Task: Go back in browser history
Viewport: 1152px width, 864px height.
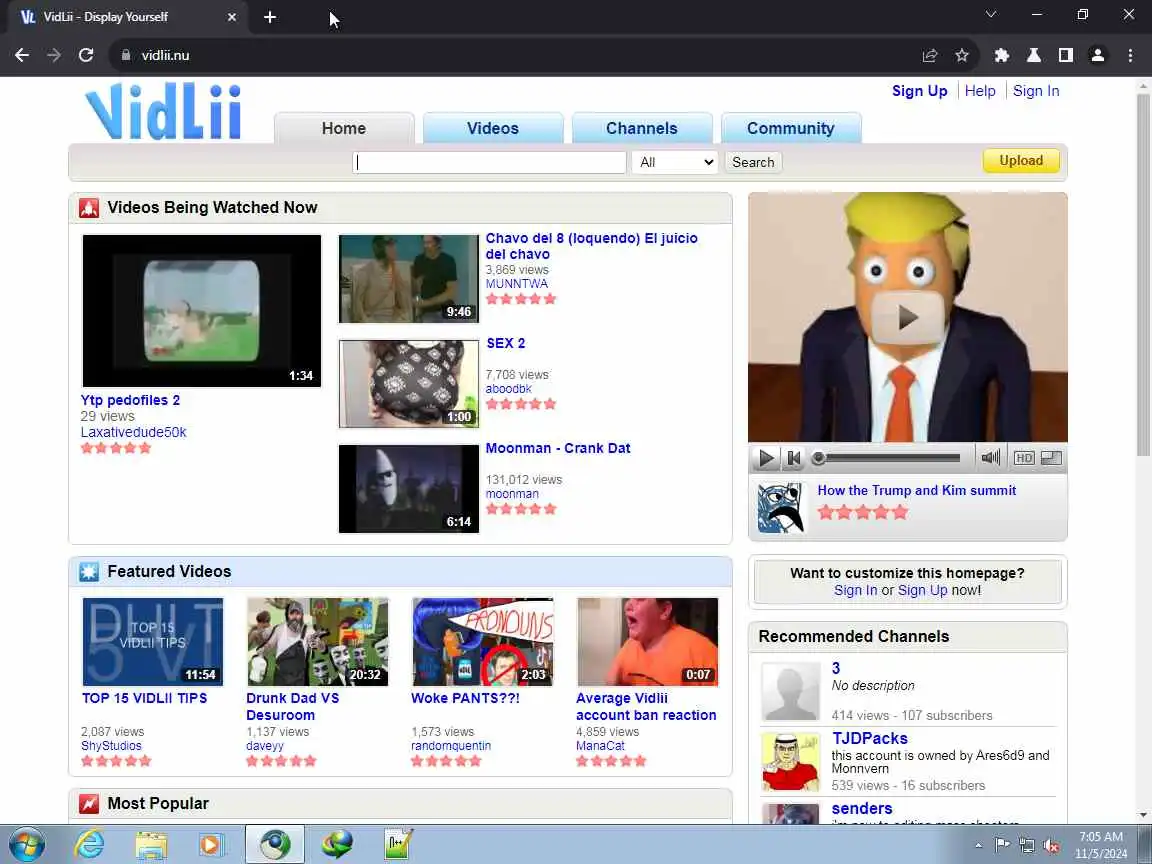Action: click(x=22, y=55)
